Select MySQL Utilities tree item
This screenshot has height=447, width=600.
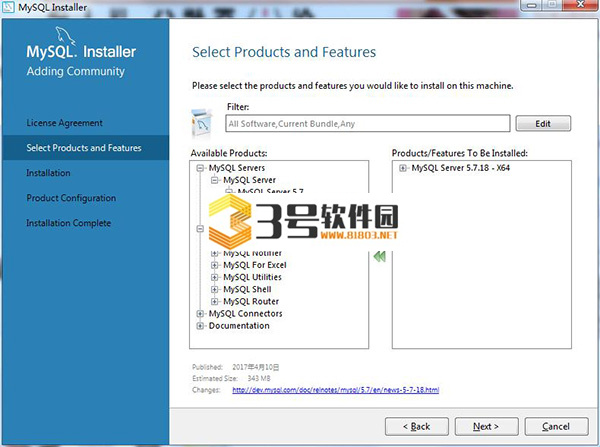click(x=253, y=277)
